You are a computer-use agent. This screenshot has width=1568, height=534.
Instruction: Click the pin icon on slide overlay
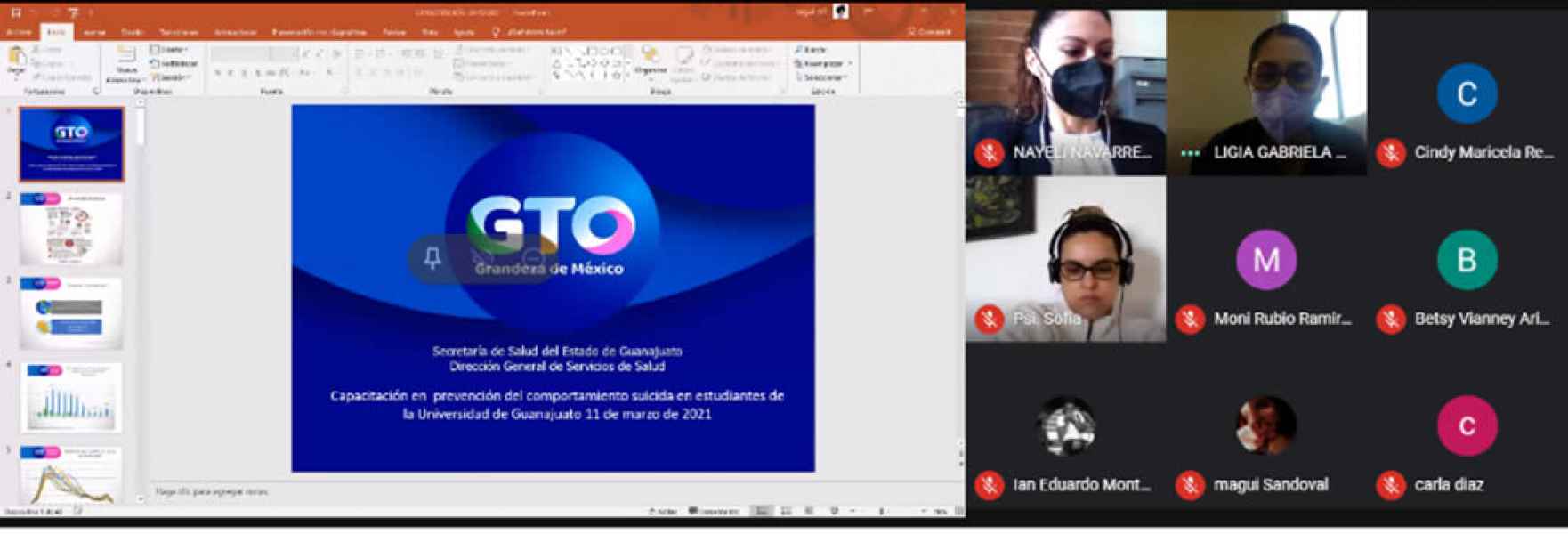tap(432, 258)
